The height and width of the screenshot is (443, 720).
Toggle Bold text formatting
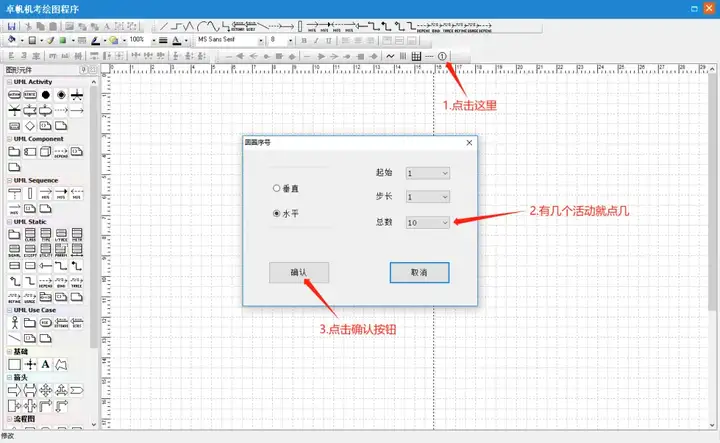click(x=304, y=40)
